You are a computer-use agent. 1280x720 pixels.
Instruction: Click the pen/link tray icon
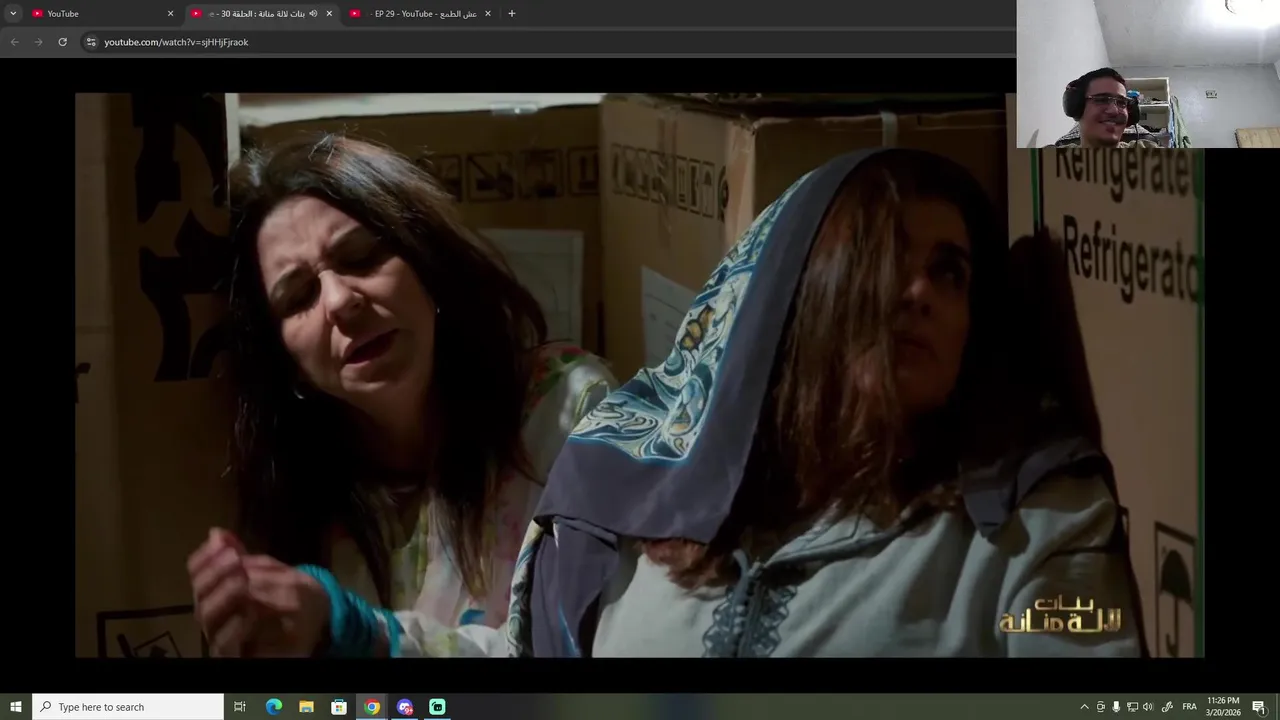[x=1167, y=707]
